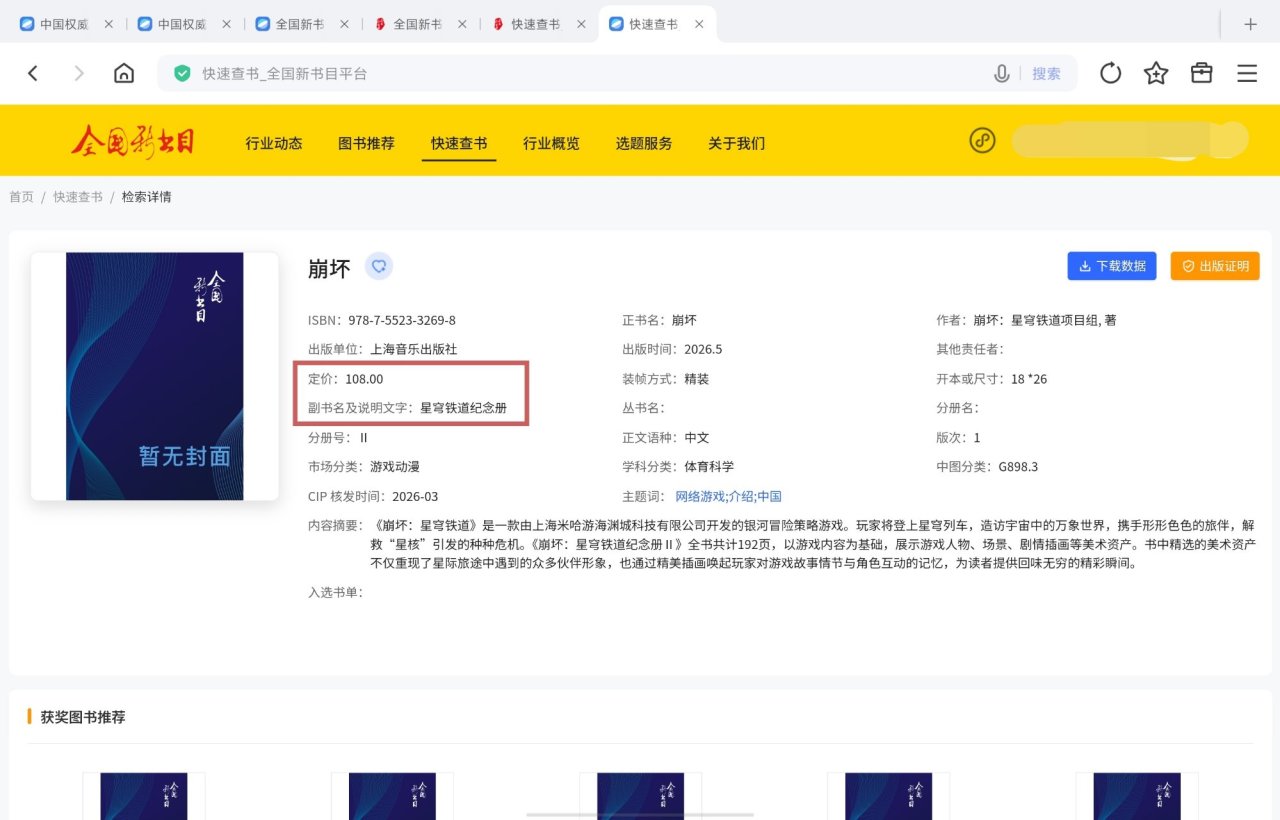Close the active 快速查书 tab

[x=698, y=24]
